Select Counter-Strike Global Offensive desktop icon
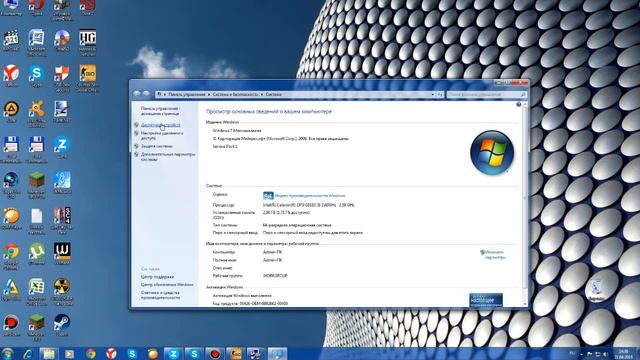The width and height of the screenshot is (640, 360). [x=87, y=78]
